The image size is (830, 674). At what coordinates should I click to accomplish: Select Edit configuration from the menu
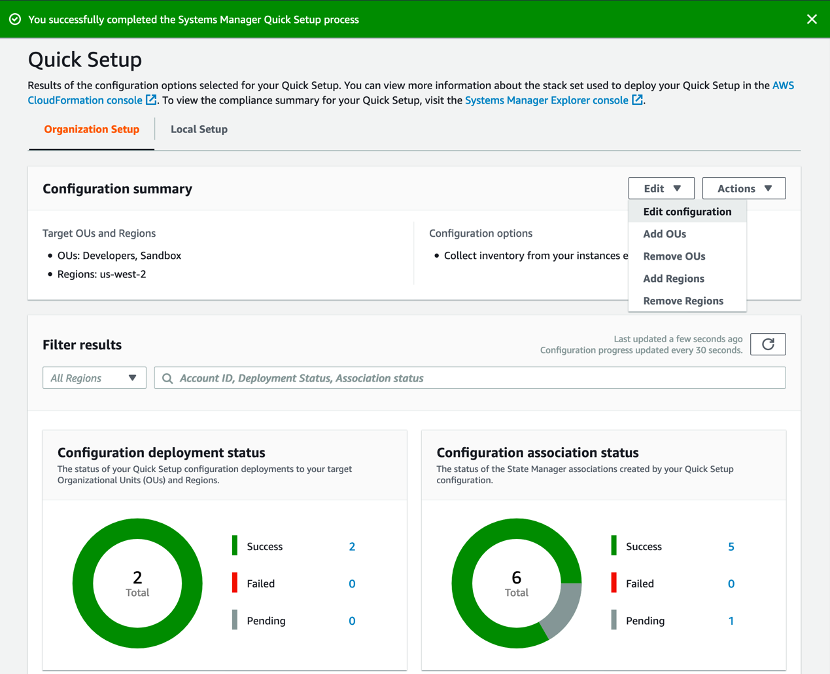coord(686,211)
